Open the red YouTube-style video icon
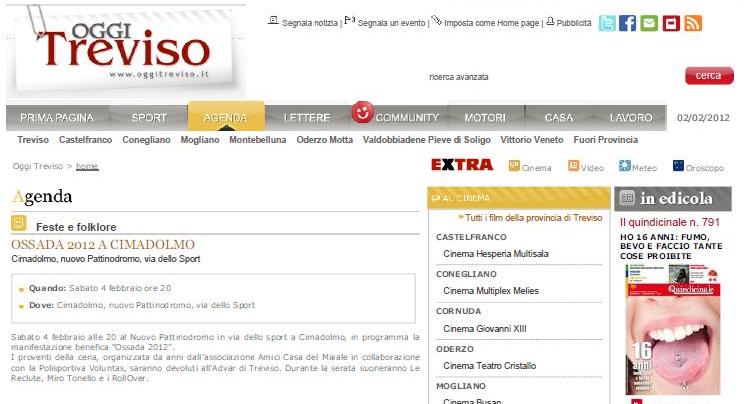Viewport: 748px width, 404px height. pos(671,23)
